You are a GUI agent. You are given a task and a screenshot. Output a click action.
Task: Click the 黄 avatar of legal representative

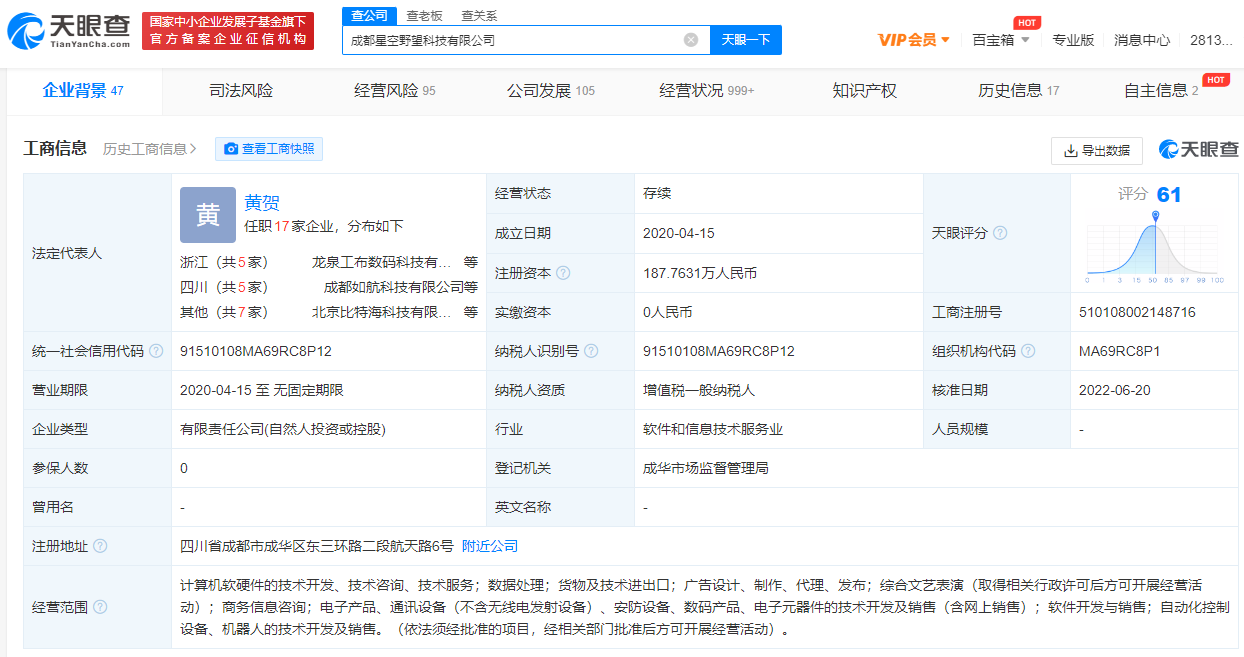pos(207,215)
